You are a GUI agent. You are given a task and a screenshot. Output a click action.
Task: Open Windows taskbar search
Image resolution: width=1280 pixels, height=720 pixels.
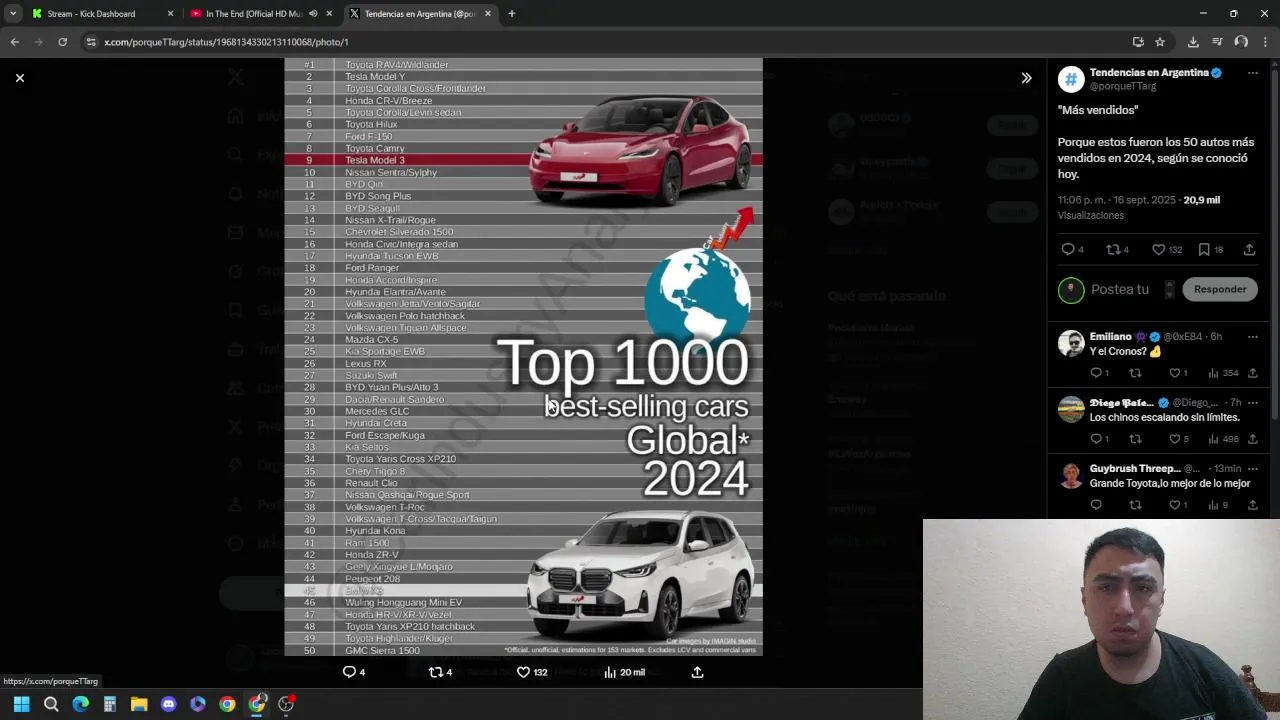51,704
